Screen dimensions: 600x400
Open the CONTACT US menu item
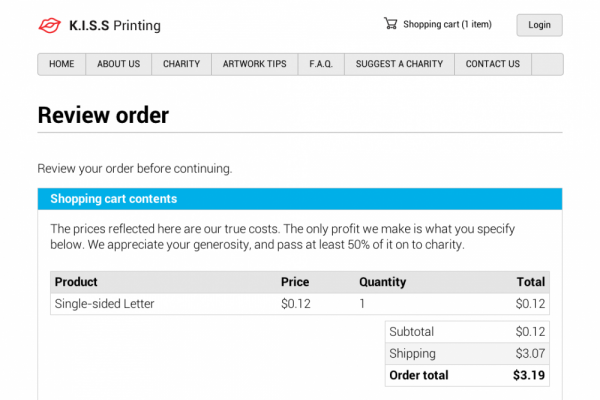tap(493, 64)
